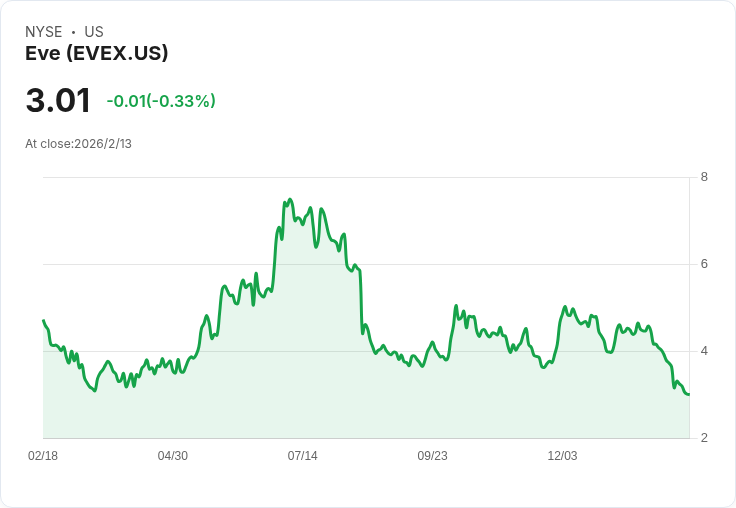Click the green shaded area under the line
Viewport: 736px width, 508px height.
pyautogui.click(x=300, y=380)
